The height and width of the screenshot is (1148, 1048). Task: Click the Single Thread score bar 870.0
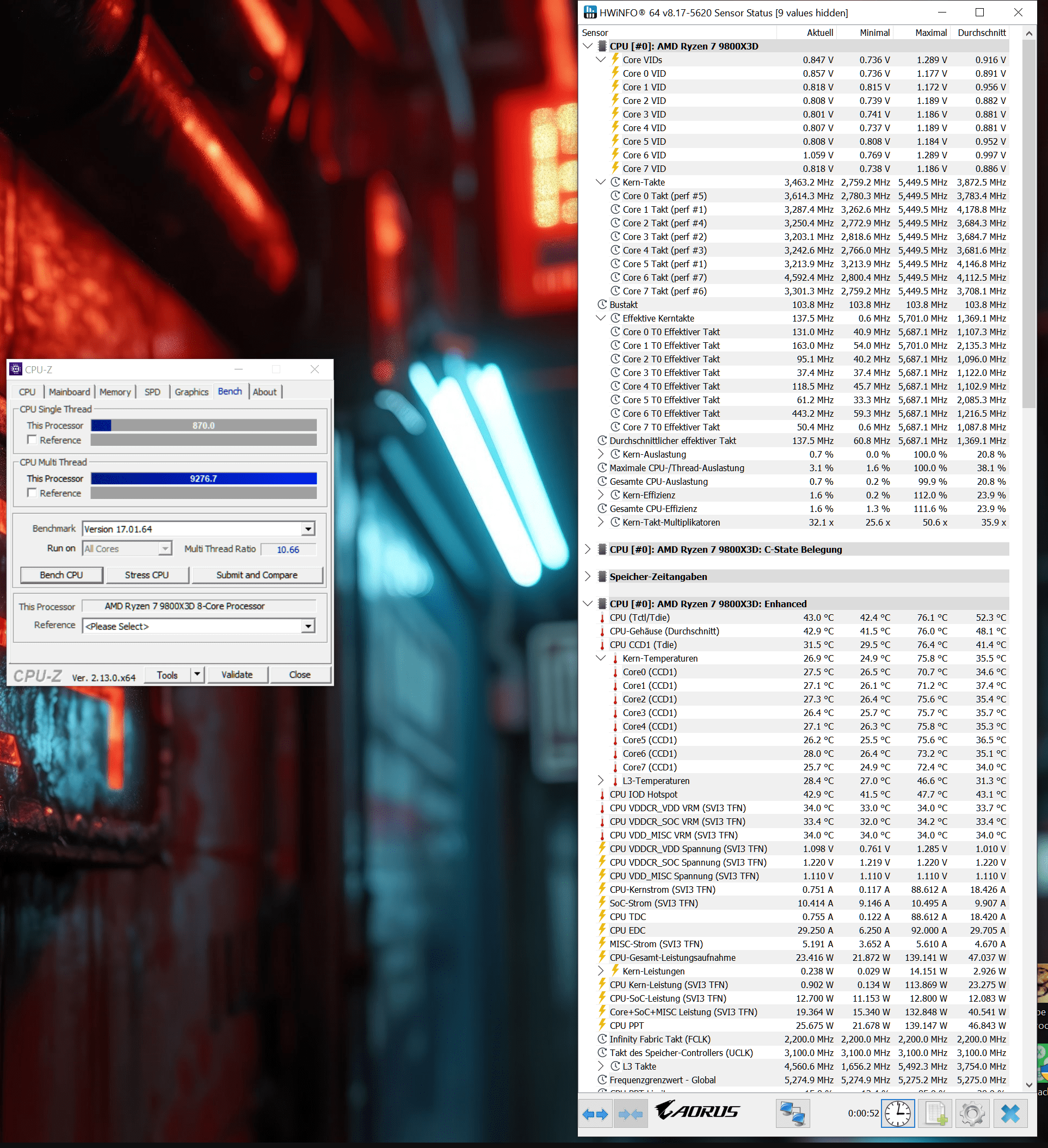tap(204, 425)
